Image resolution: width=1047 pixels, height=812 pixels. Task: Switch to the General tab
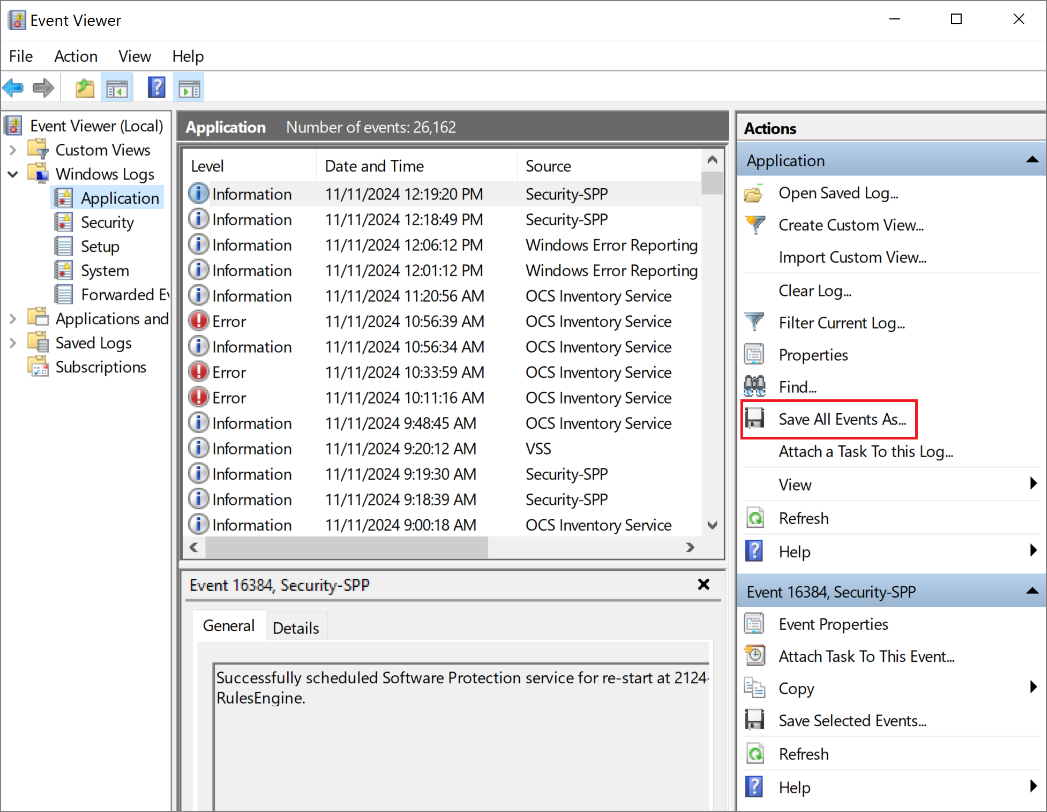pos(228,626)
